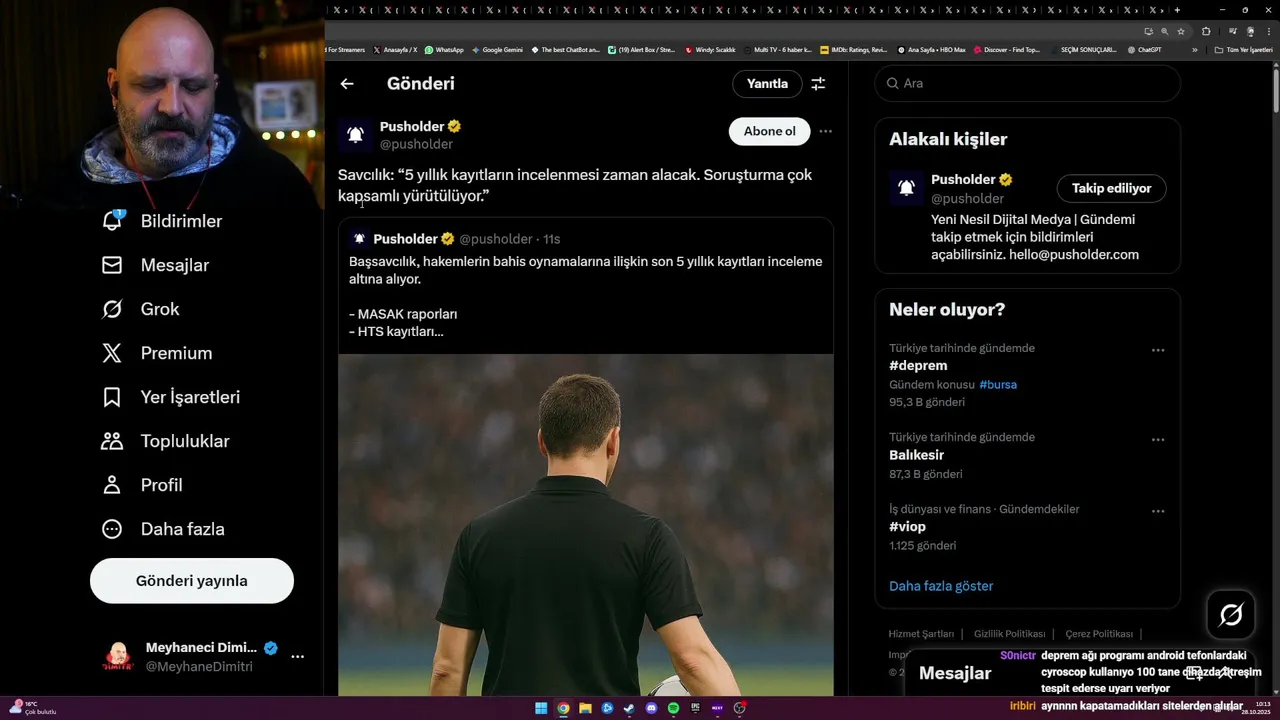Open options for #deprem trend

click(x=1158, y=350)
